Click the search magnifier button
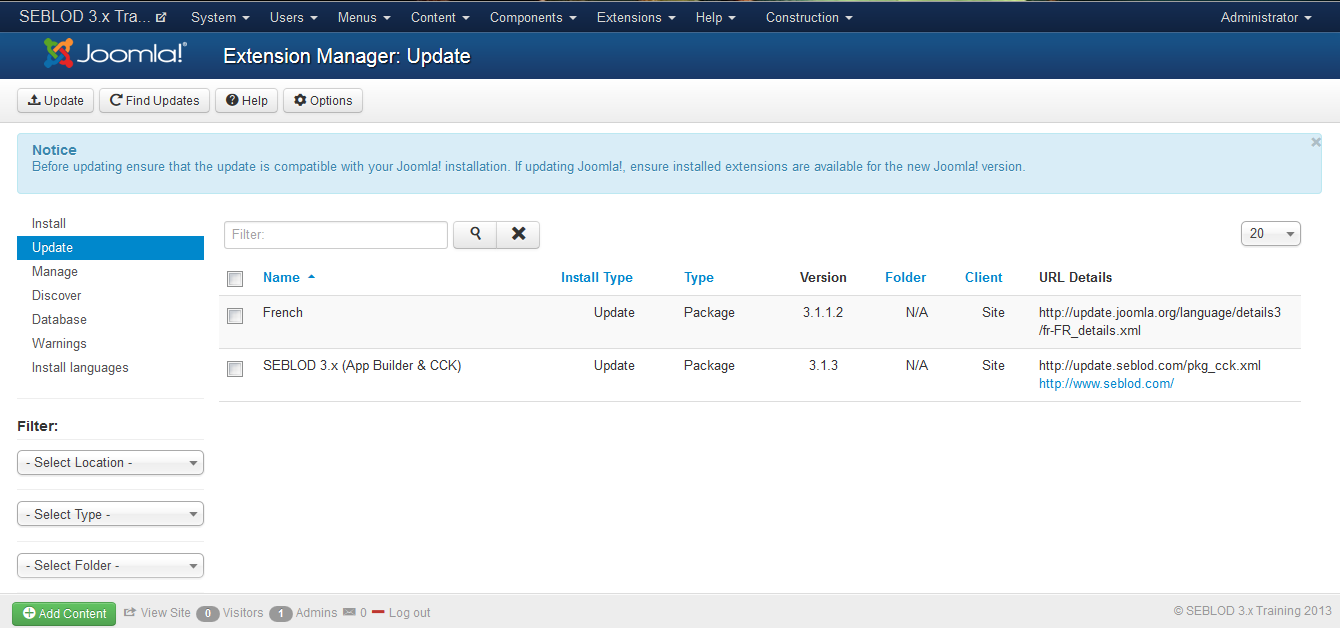1340x628 pixels. [x=475, y=234]
